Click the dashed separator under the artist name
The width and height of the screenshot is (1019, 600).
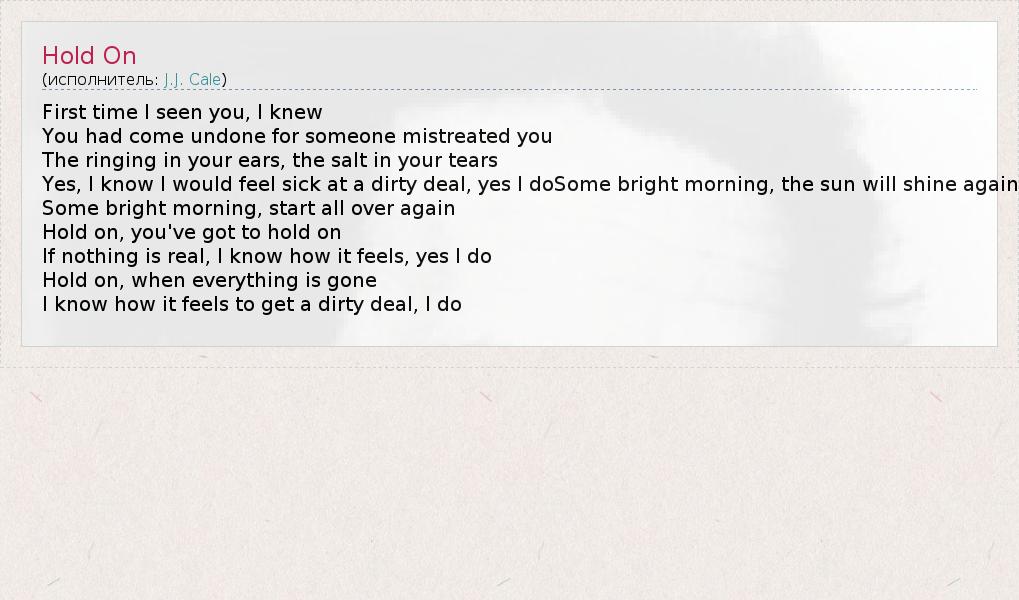pos(600,90)
